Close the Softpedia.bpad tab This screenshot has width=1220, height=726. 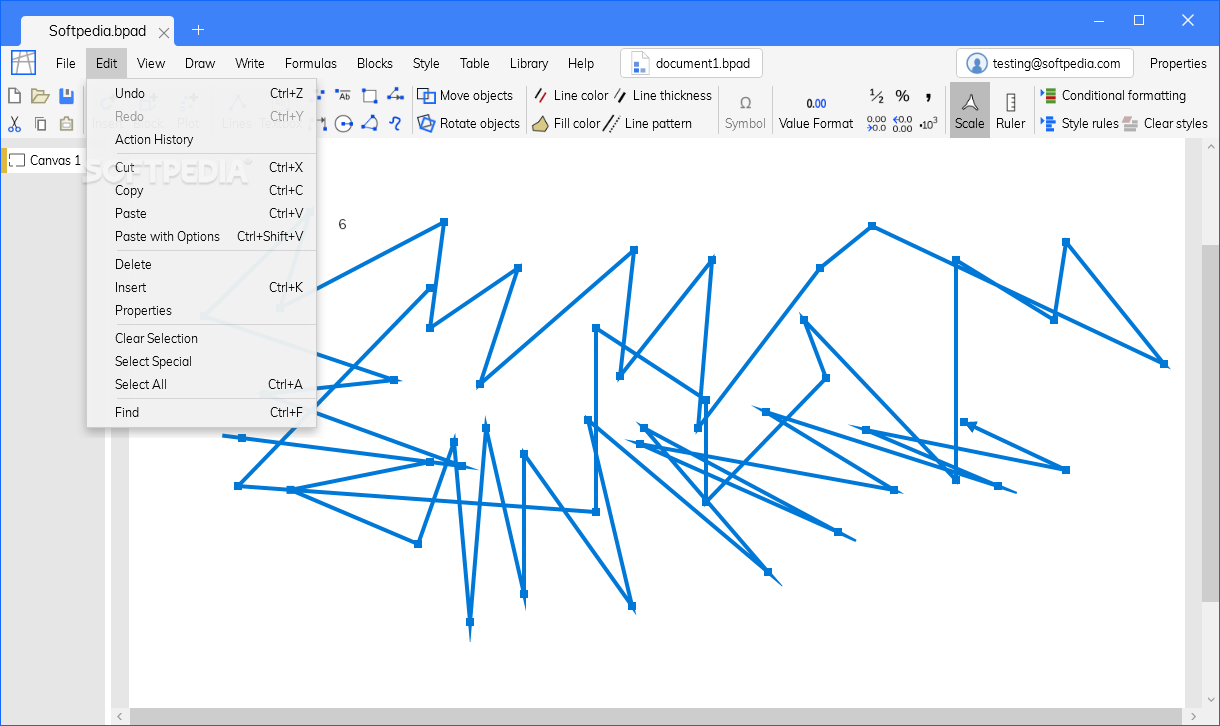(165, 32)
